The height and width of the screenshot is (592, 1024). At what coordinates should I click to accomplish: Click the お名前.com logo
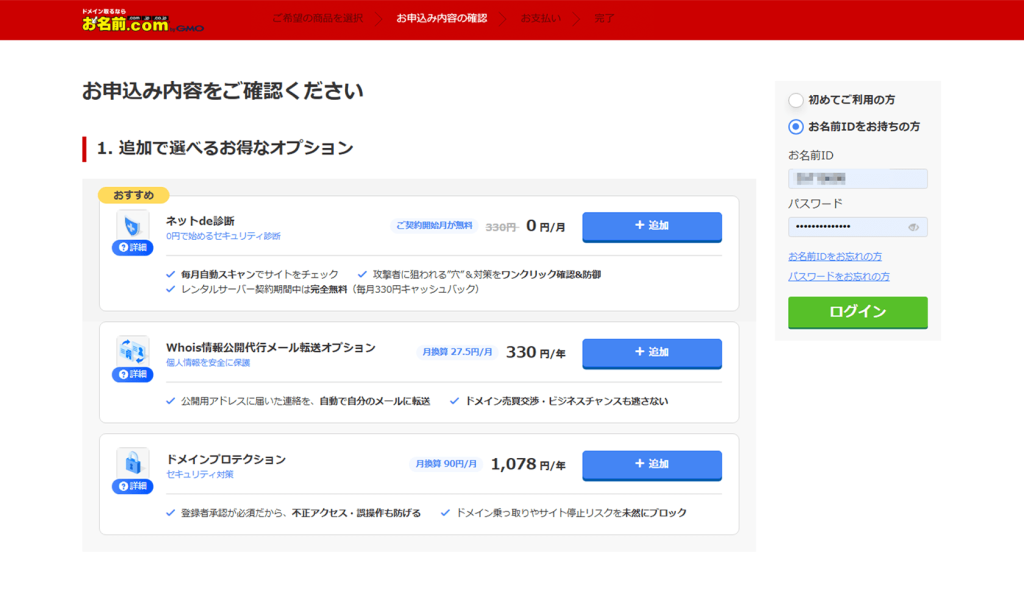[x=141, y=21]
